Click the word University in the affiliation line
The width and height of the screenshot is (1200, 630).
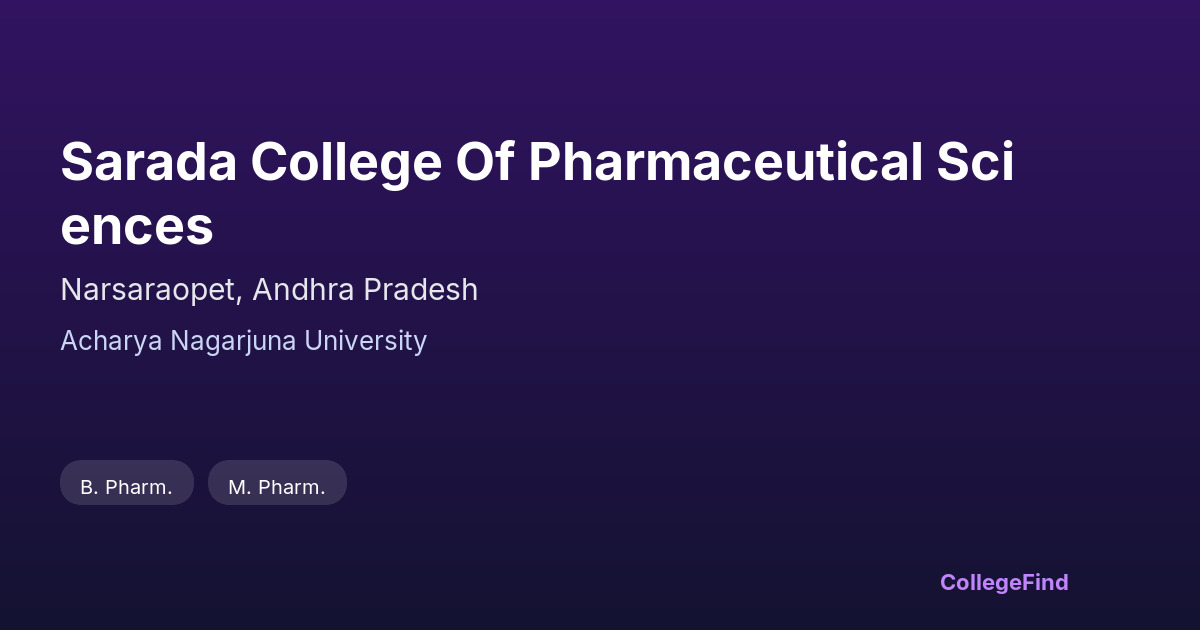pos(365,341)
